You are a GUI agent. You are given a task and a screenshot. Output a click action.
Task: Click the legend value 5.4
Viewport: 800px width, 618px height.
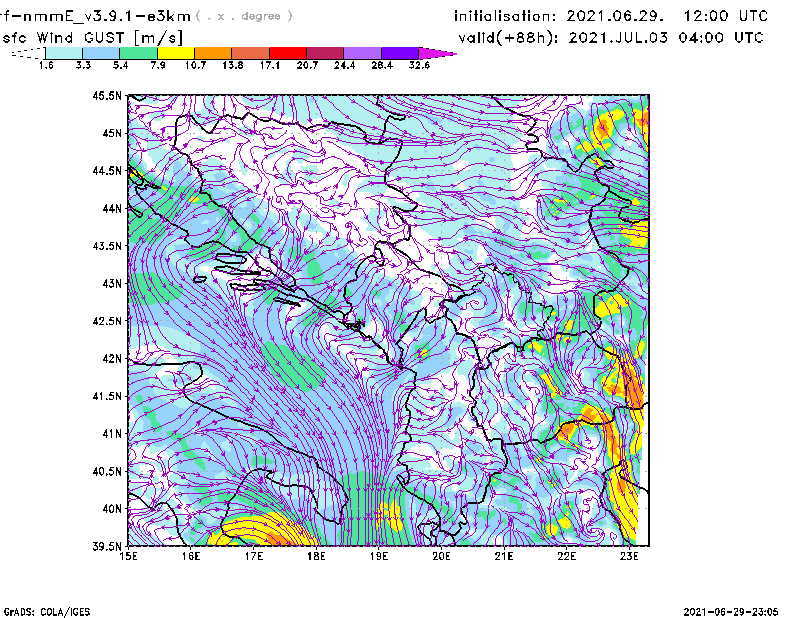[120, 65]
